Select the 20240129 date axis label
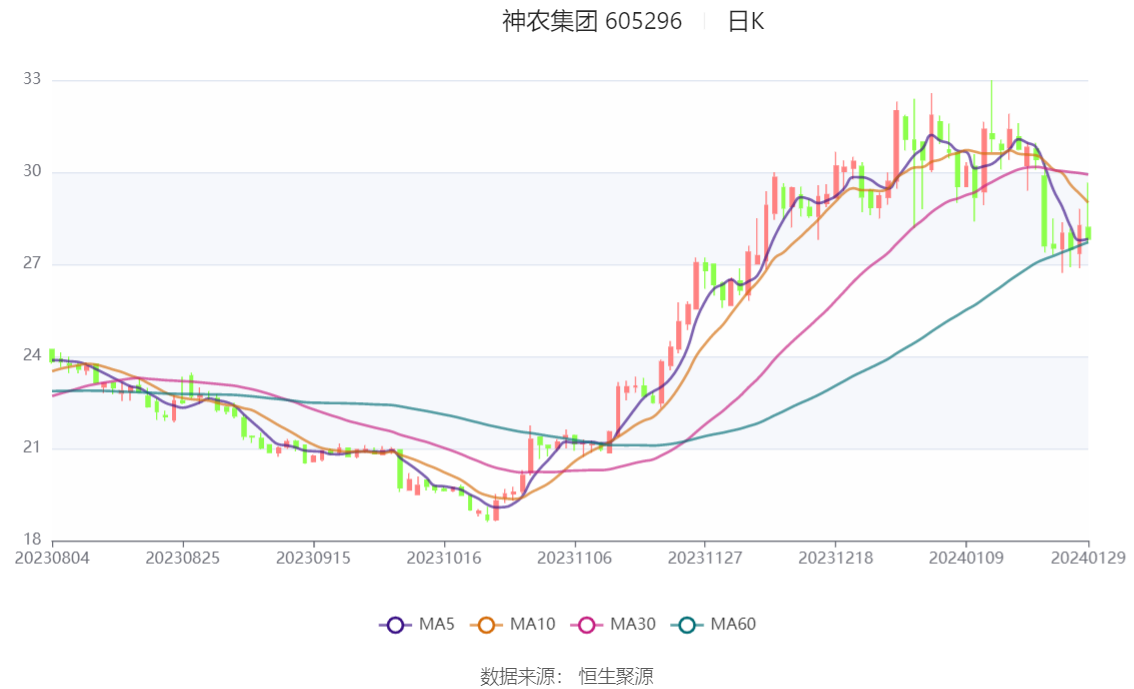Image resolution: width=1134 pixels, height=689 pixels. tap(1088, 558)
